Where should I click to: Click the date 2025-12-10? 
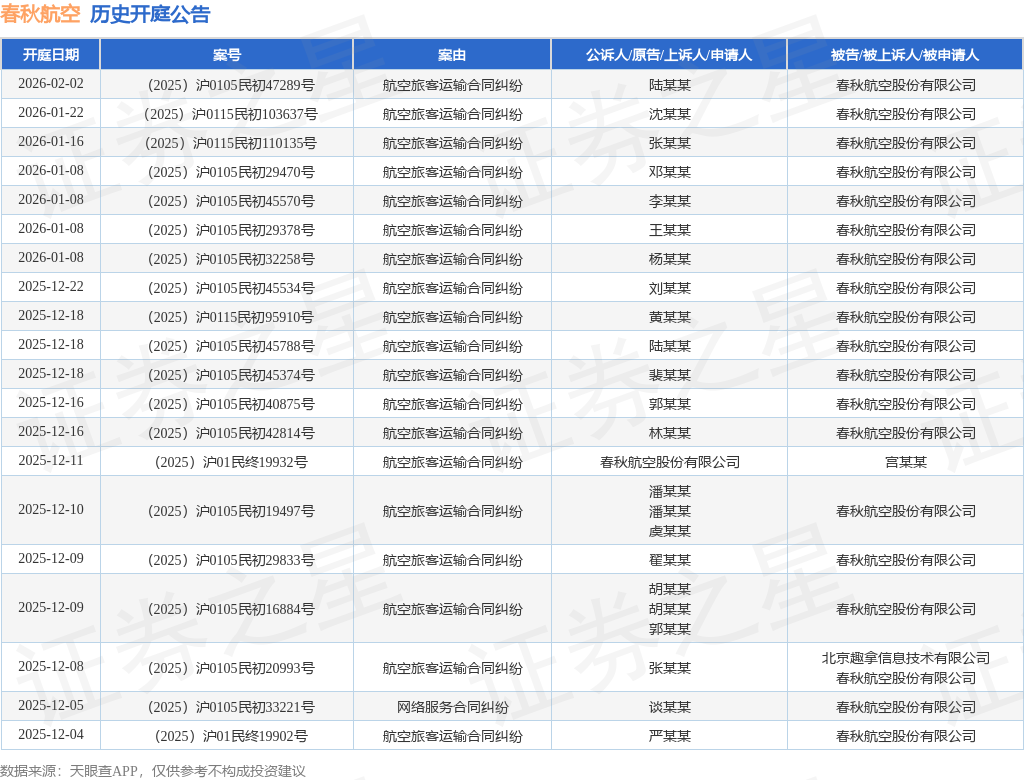pyautogui.click(x=51, y=510)
